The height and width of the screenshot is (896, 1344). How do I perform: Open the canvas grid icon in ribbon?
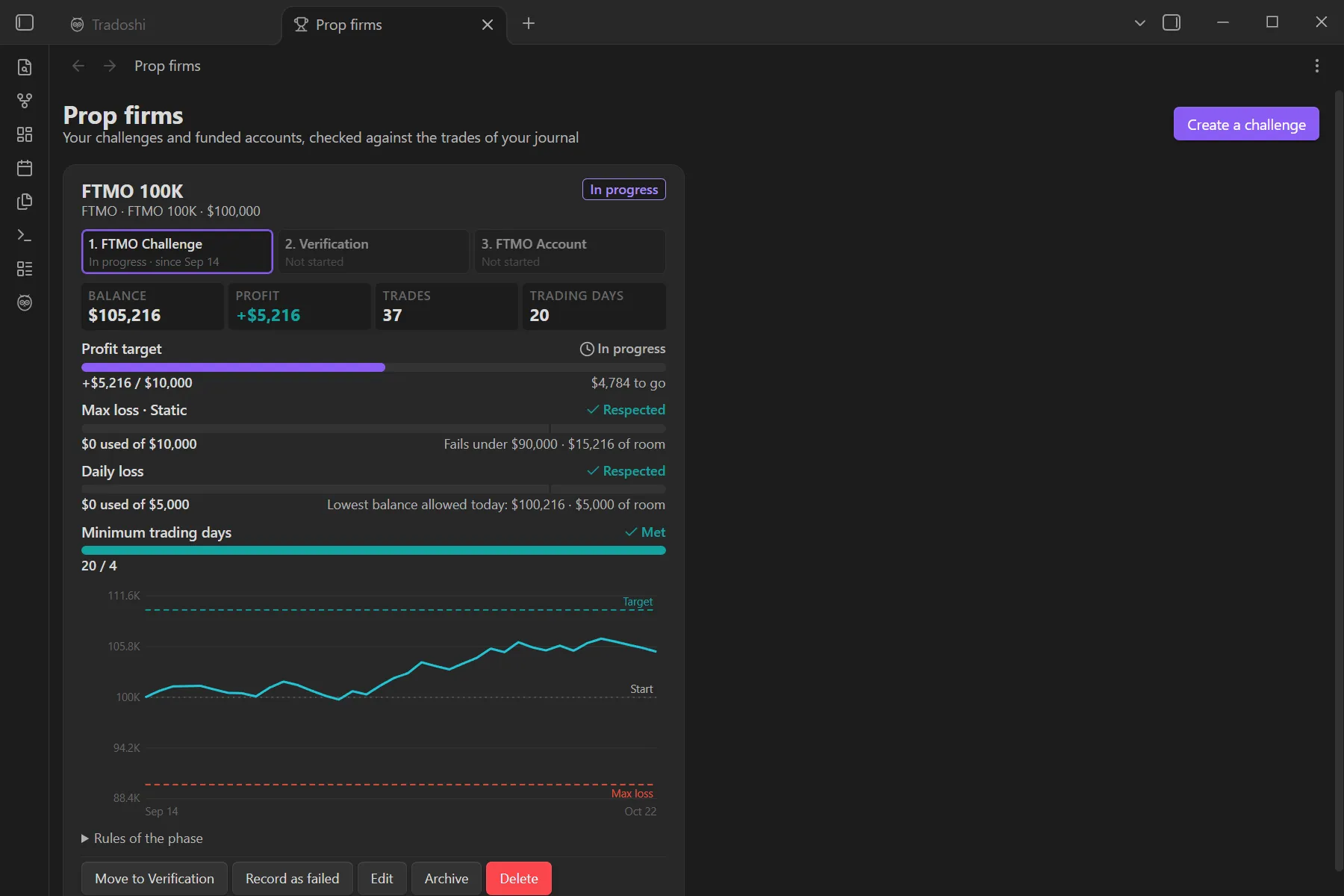[x=25, y=134]
